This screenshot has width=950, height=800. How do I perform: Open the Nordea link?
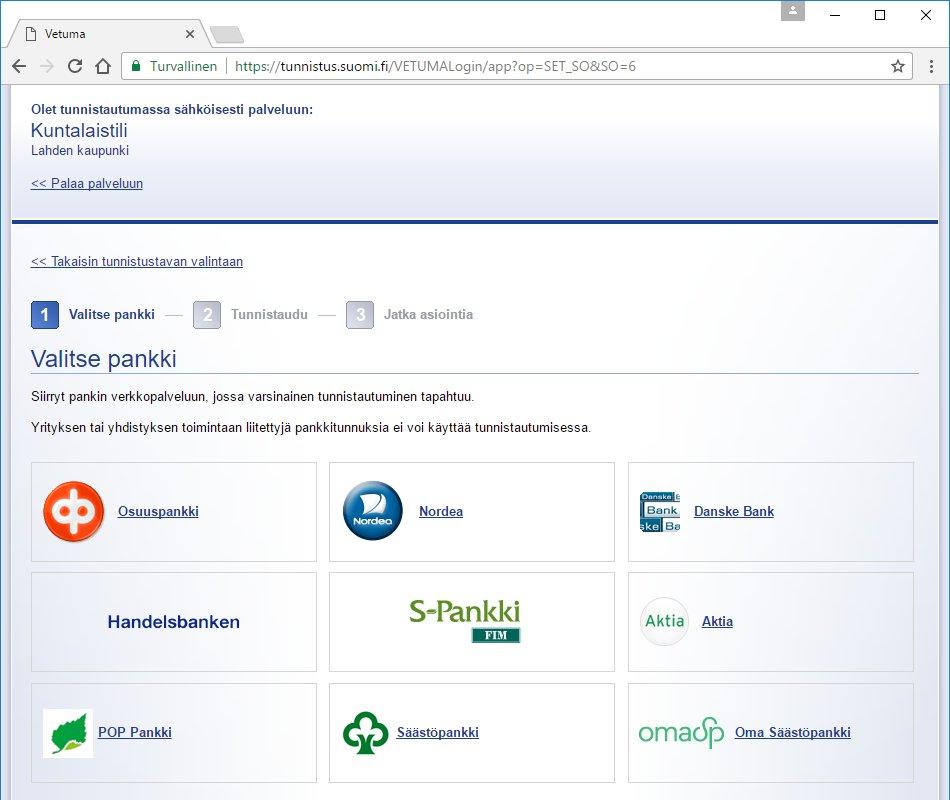point(441,512)
